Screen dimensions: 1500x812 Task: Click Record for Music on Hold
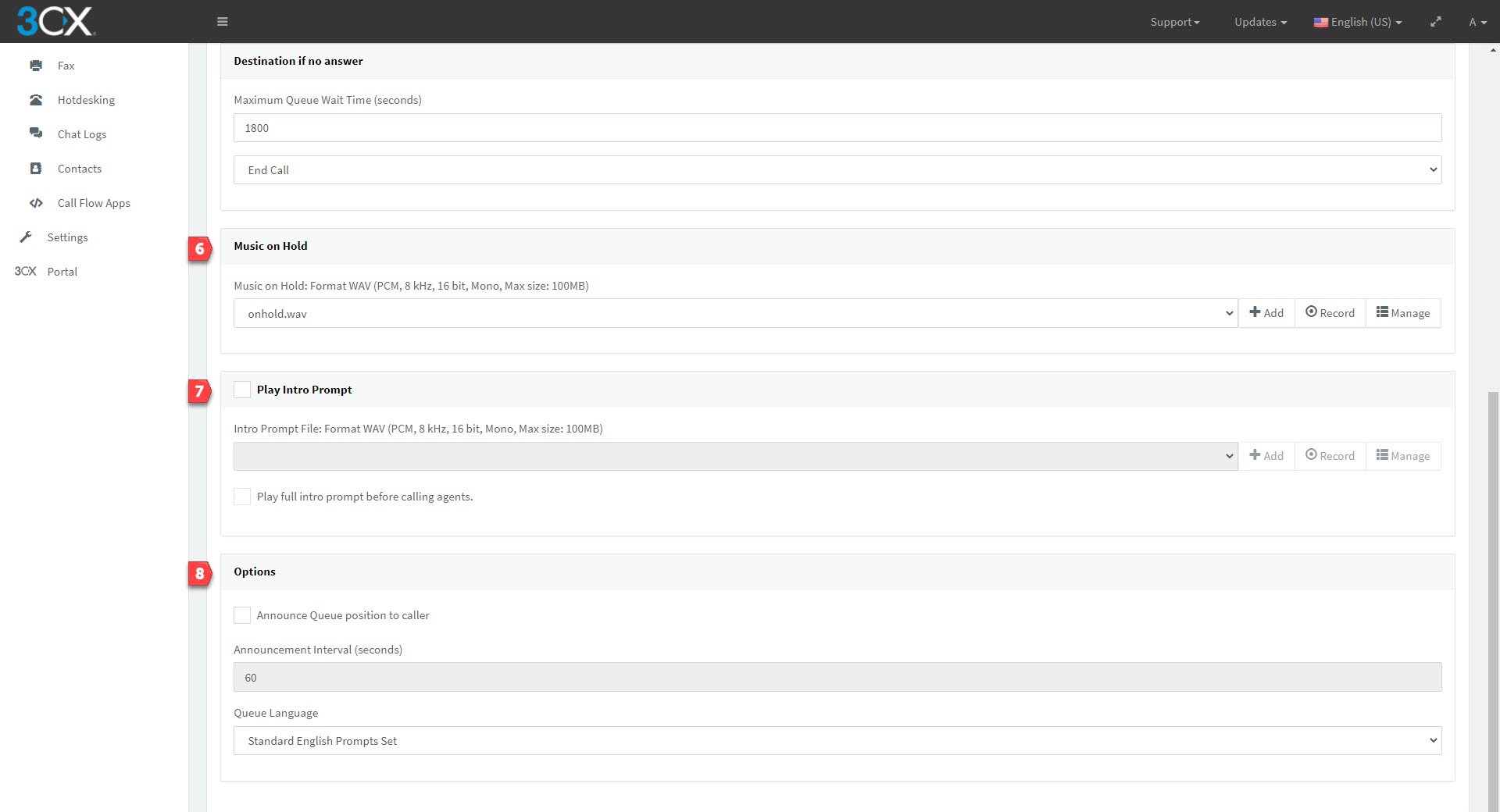tap(1330, 313)
